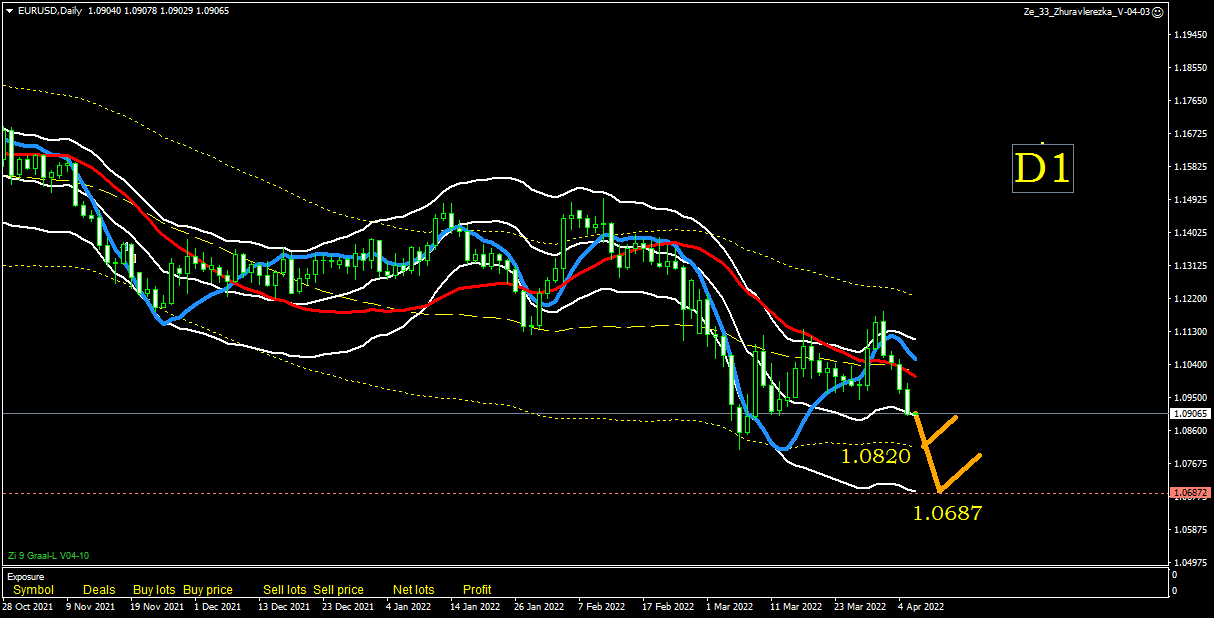Click the 14 Jan 2022 date label

(475, 607)
